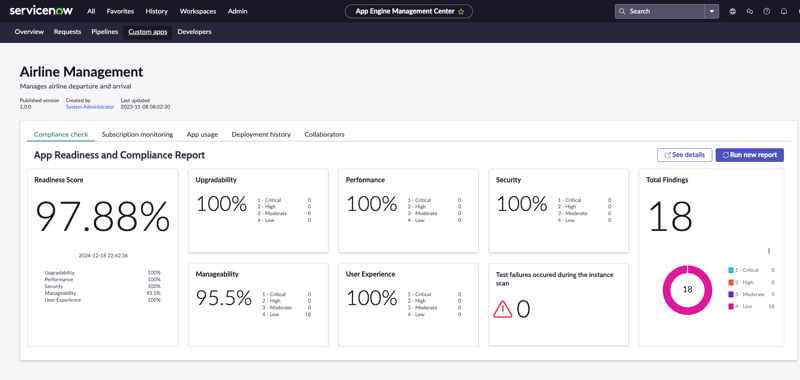Click the Performance 100% score

tap(371, 204)
